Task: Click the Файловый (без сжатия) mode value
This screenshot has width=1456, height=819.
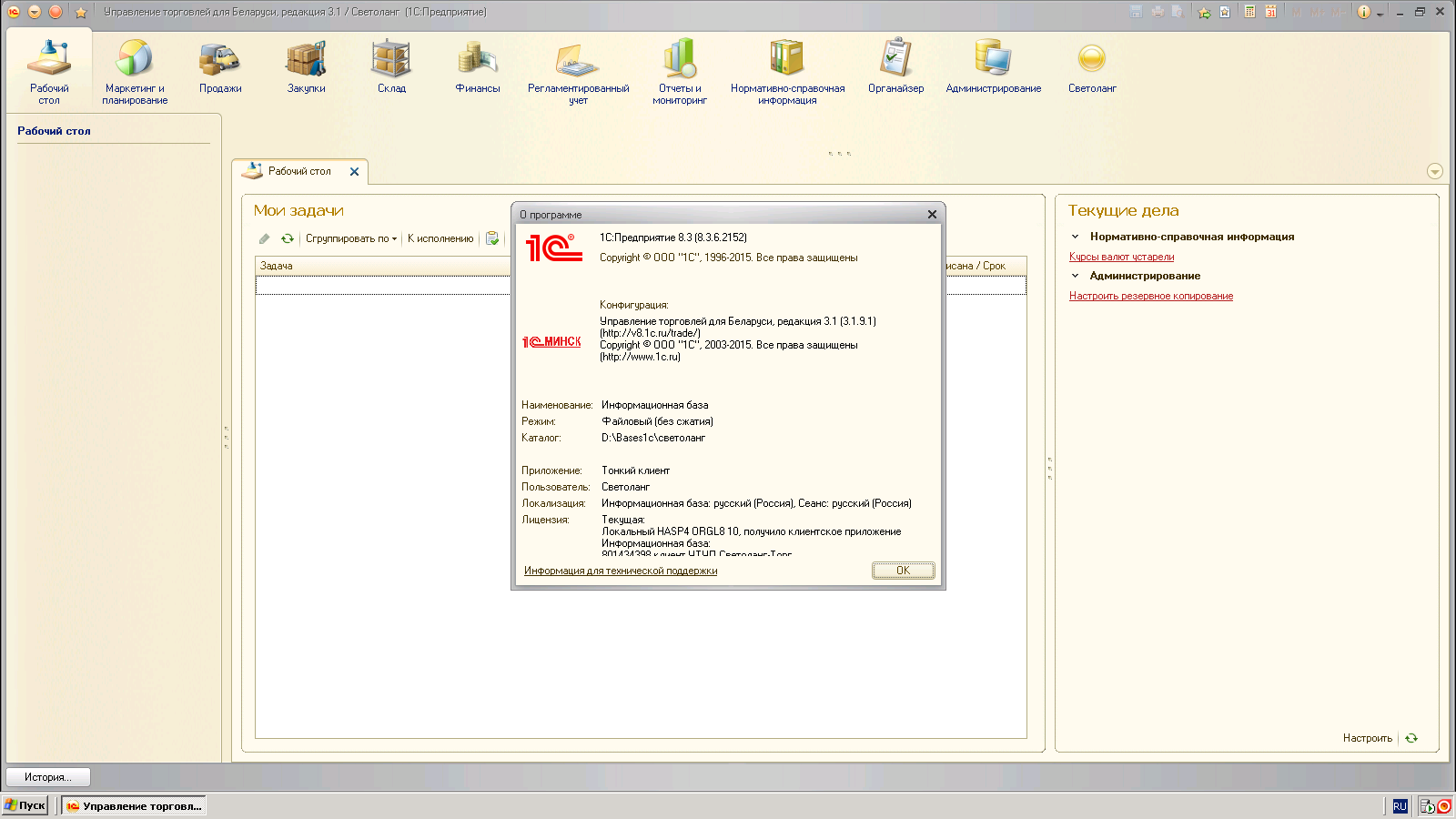Action: pyautogui.click(x=657, y=421)
